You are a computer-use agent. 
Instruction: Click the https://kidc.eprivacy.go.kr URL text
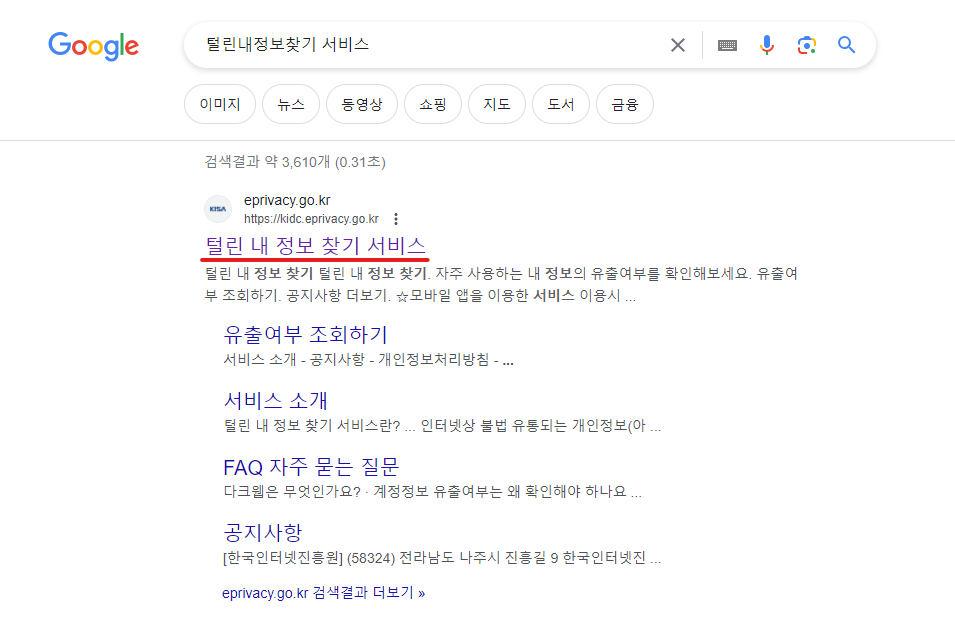click(311, 219)
